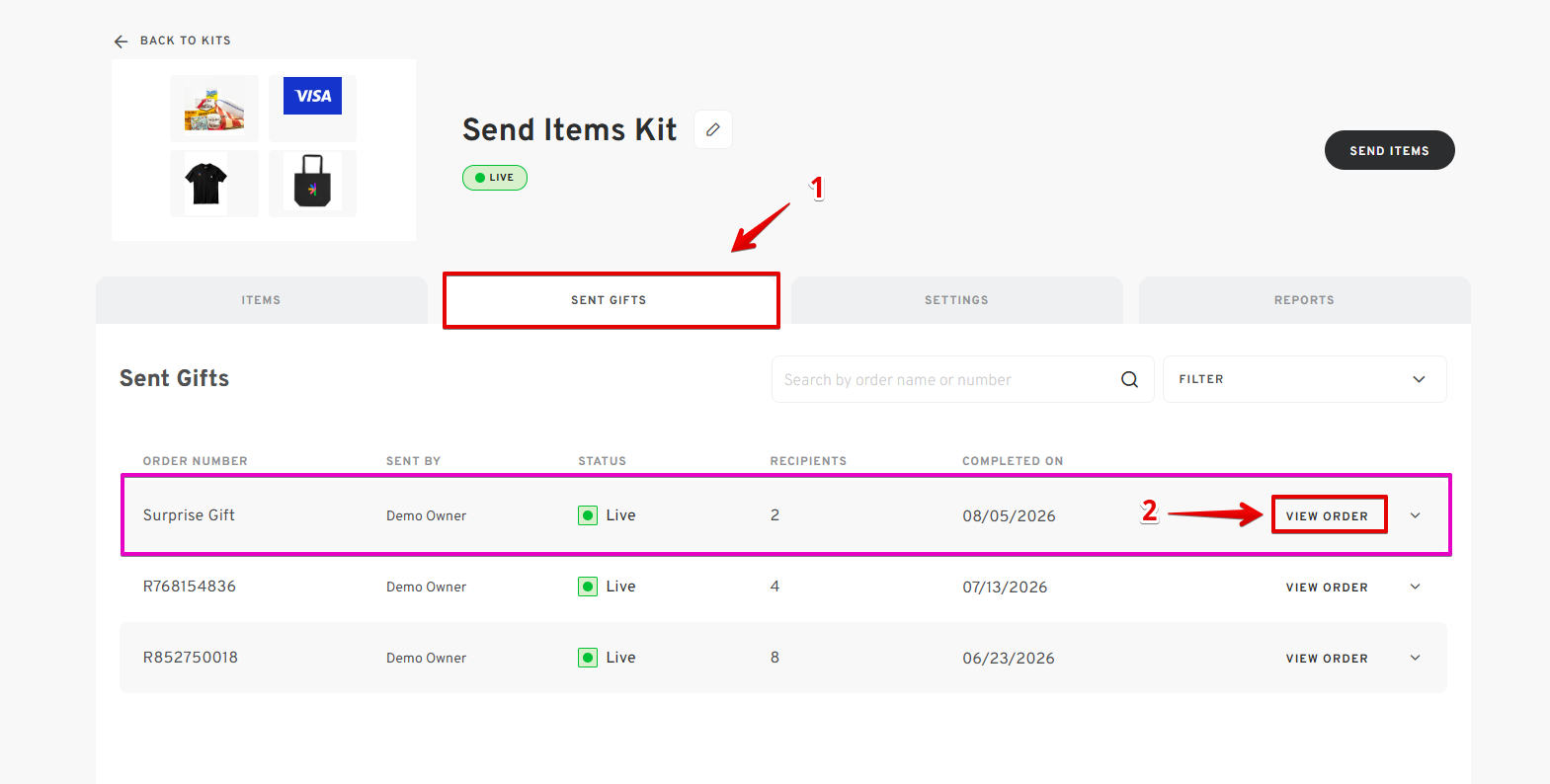Expand the Surprise Gift row chevron
The image size is (1550, 784).
pyautogui.click(x=1415, y=515)
